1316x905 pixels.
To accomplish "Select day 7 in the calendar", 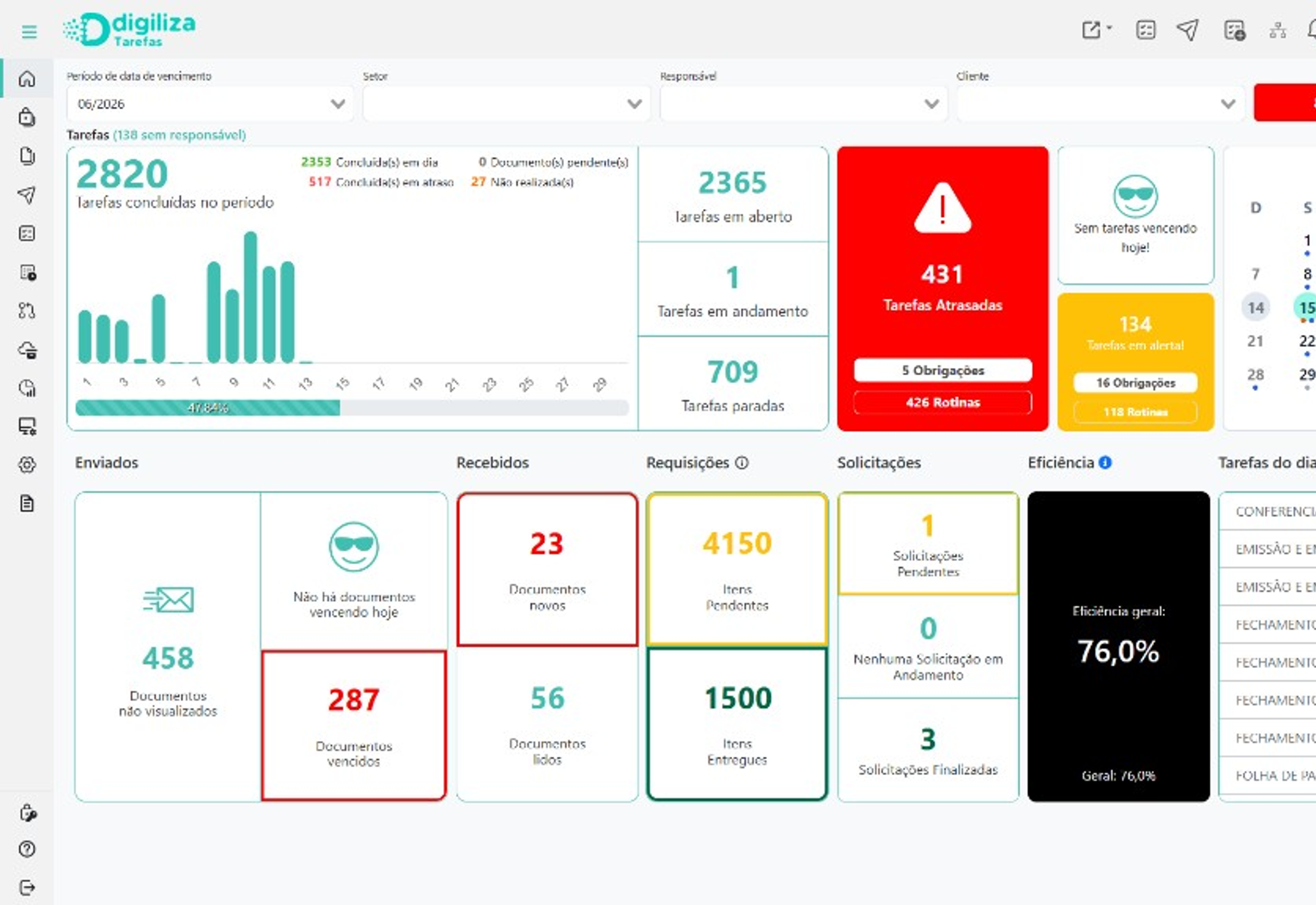I will (1255, 274).
